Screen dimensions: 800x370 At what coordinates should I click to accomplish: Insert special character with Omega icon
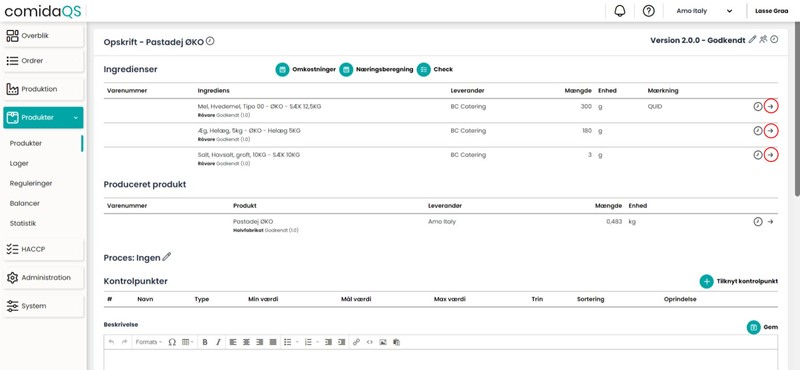click(x=172, y=342)
